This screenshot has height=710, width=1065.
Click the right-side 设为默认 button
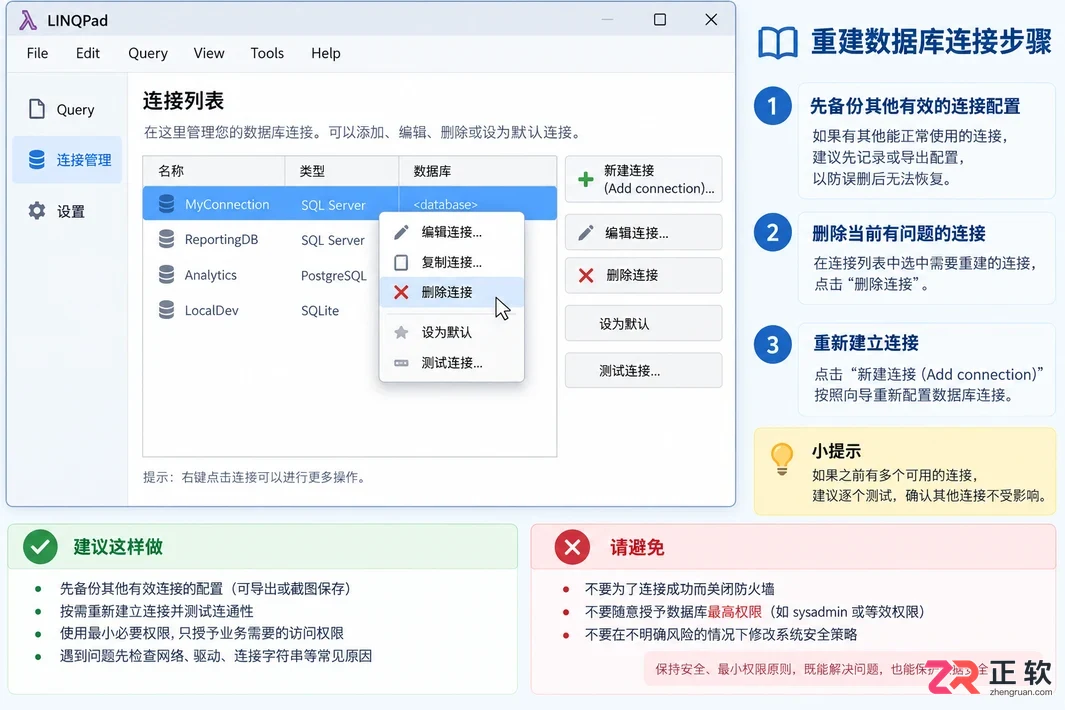point(643,323)
